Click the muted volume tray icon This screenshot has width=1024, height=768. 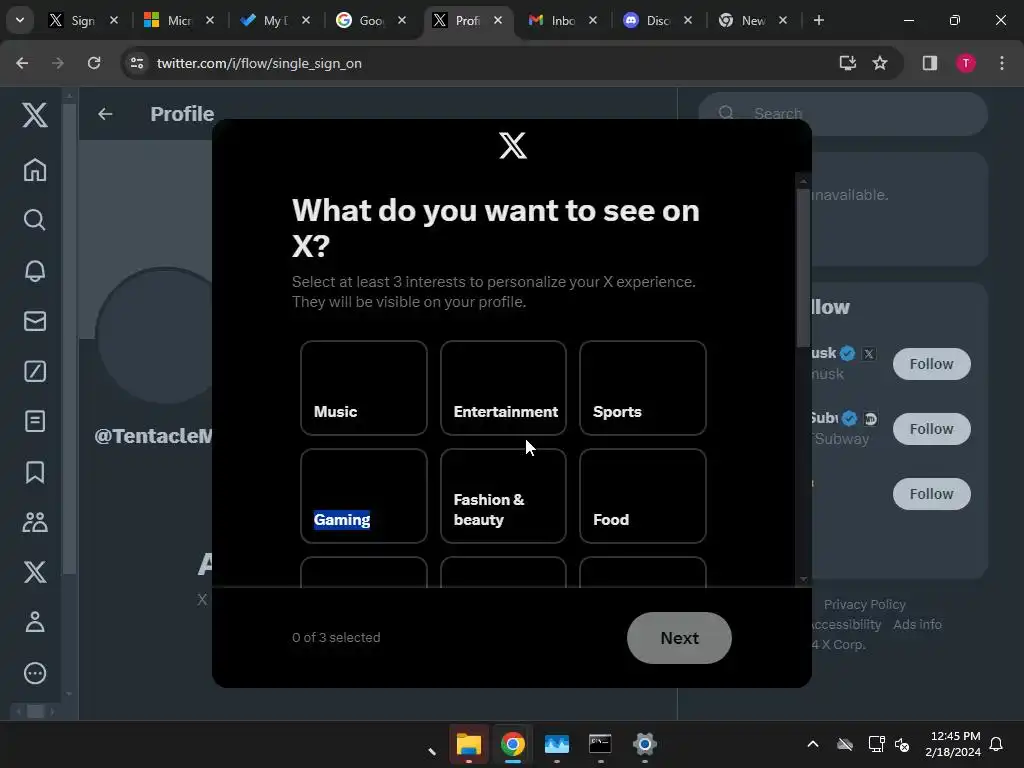[902, 744]
